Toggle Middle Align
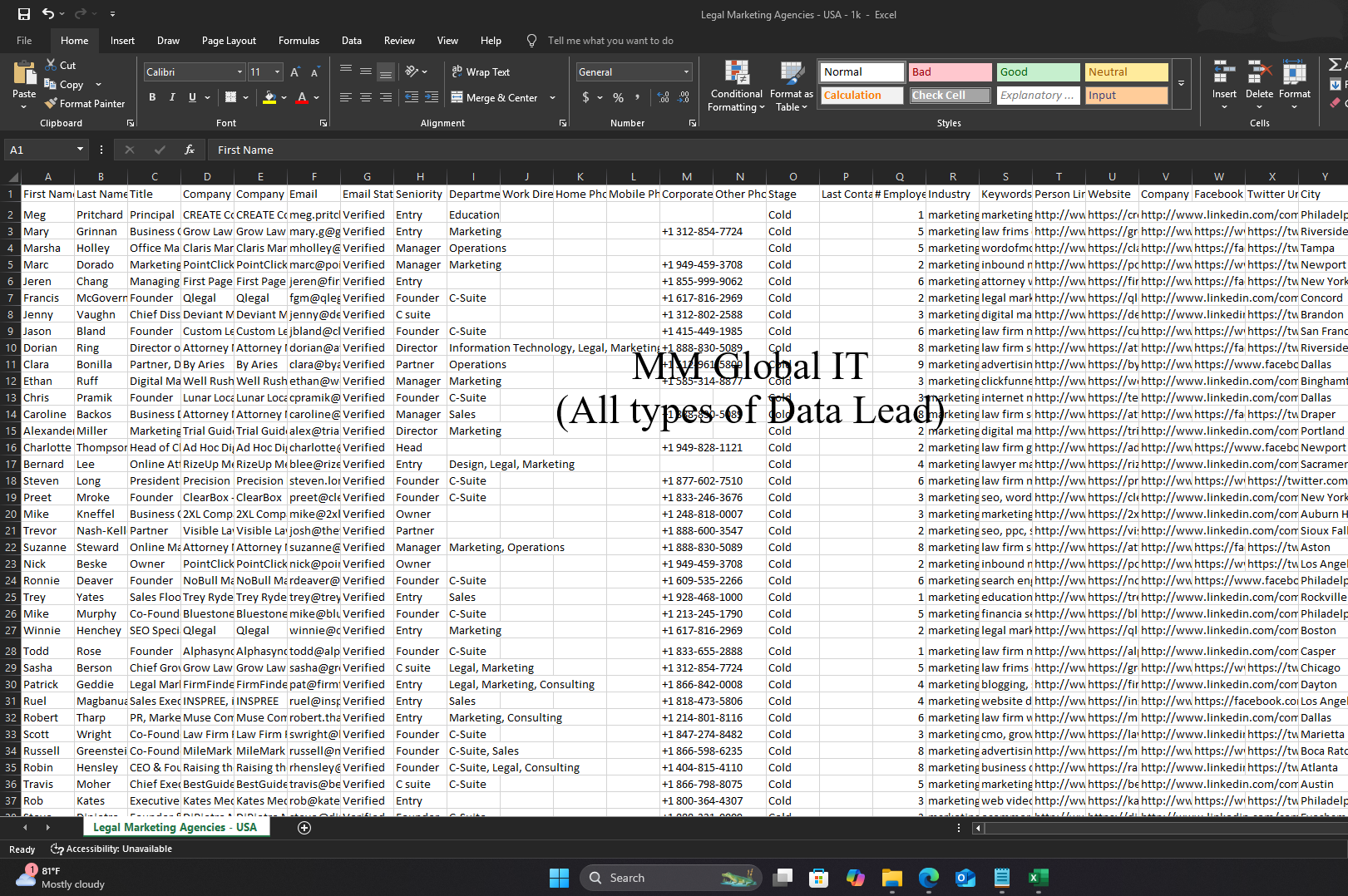 coord(366,72)
